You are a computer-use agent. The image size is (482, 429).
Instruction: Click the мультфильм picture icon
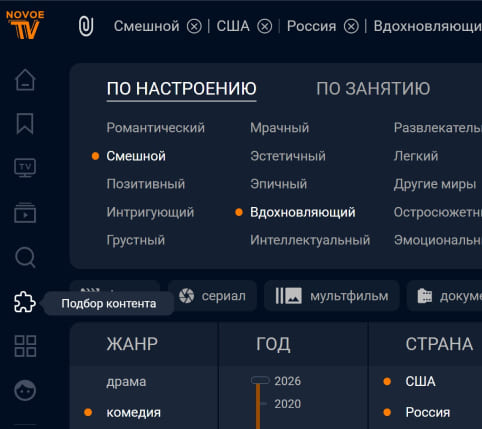[288, 296]
